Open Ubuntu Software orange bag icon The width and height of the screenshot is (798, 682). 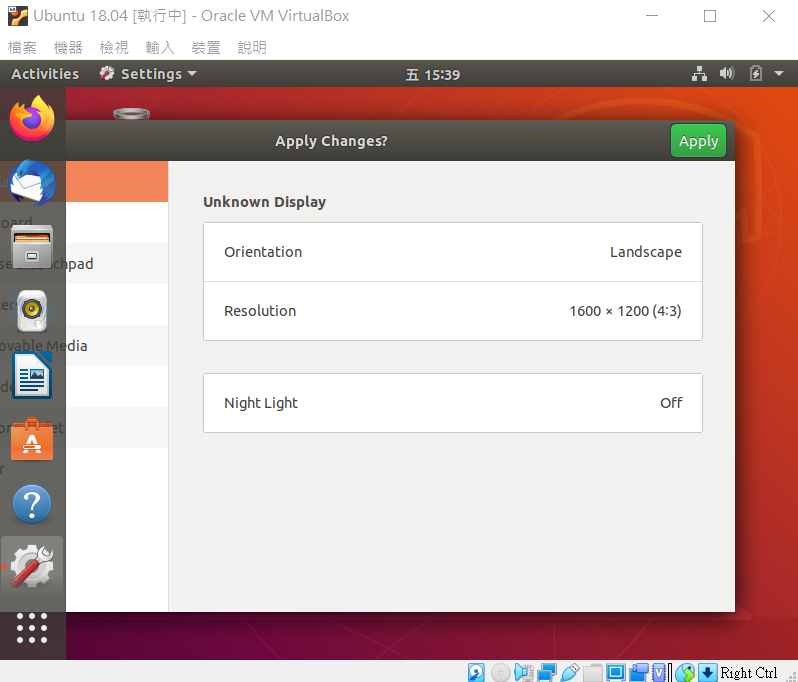pos(32,440)
